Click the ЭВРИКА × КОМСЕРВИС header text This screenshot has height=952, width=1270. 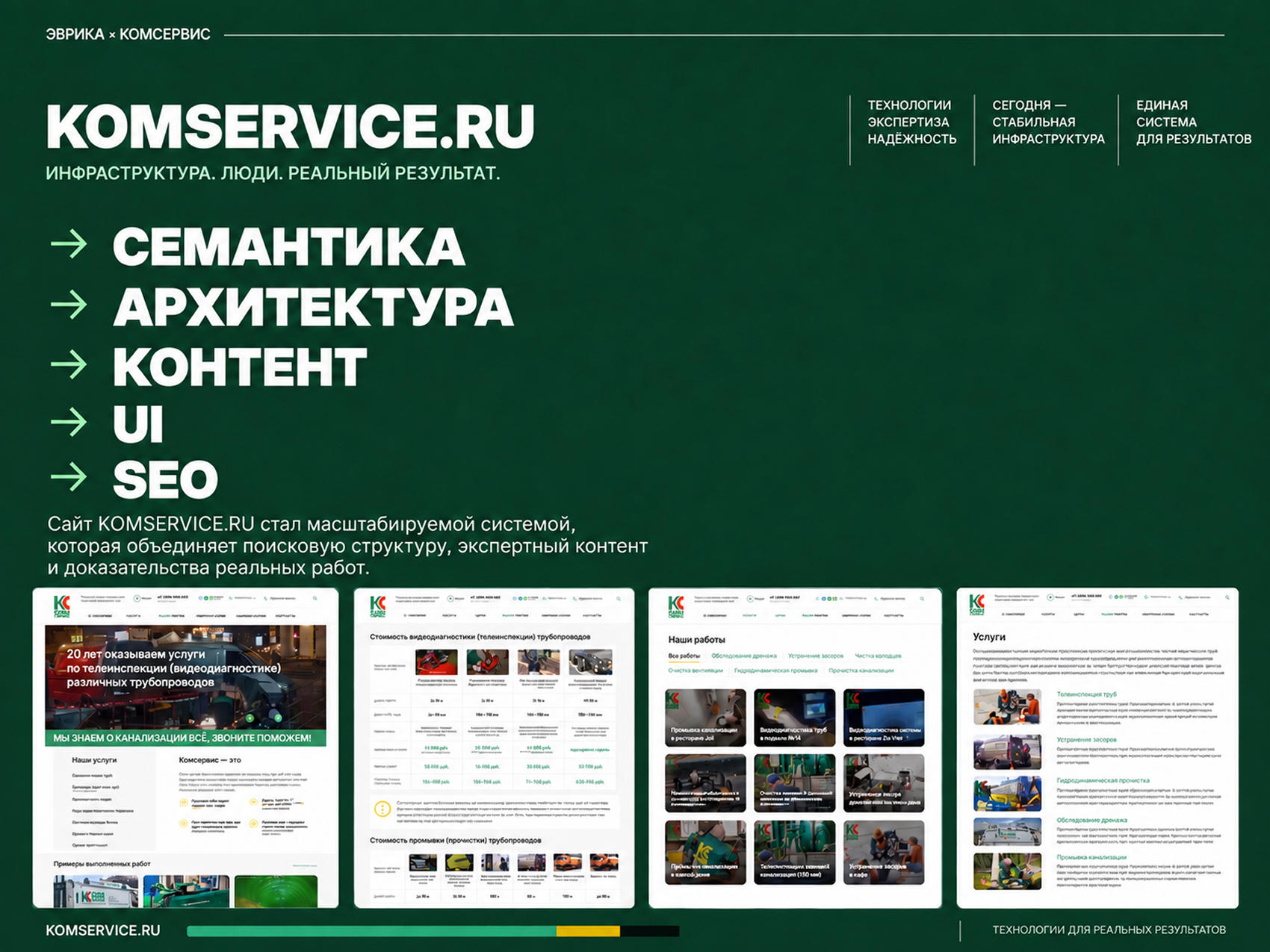[128, 34]
